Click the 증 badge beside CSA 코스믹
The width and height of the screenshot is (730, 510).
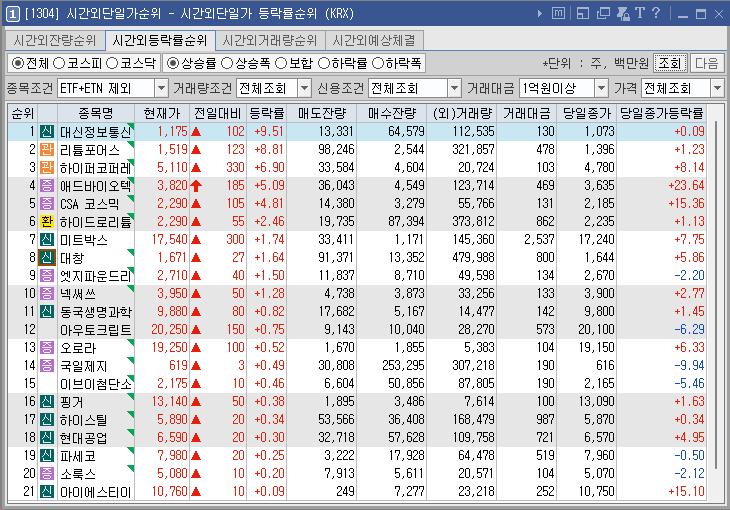(x=47, y=204)
